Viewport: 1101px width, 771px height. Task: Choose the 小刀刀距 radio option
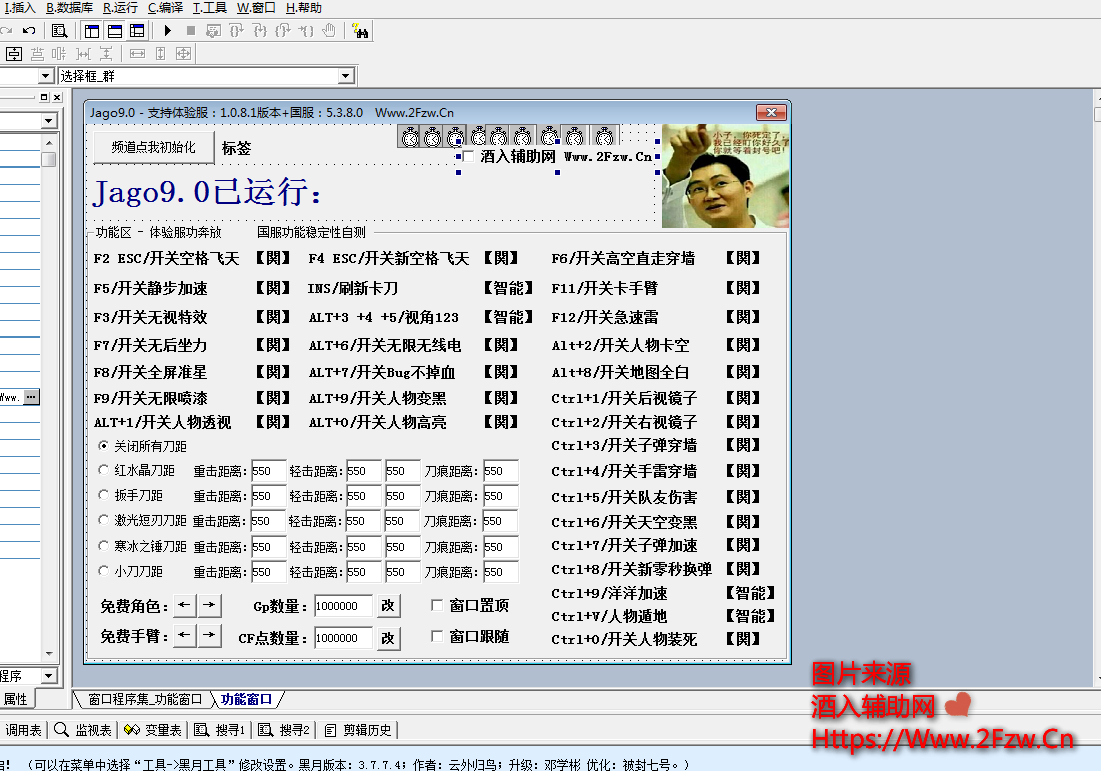click(104, 571)
